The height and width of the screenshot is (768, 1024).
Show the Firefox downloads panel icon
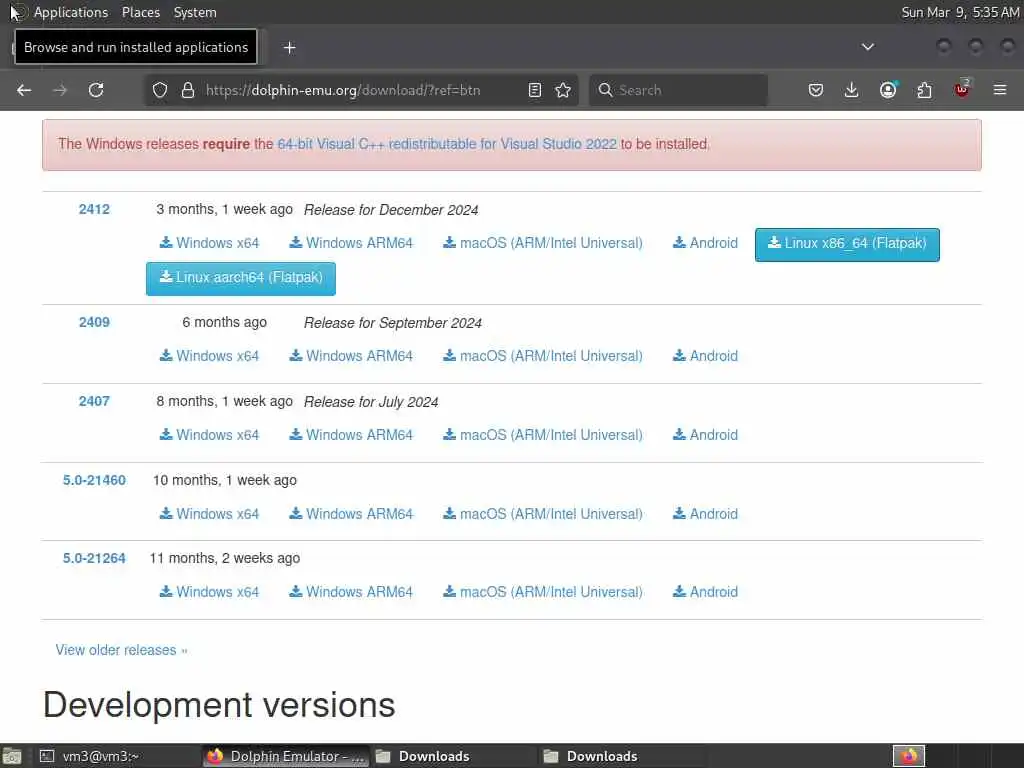click(852, 90)
